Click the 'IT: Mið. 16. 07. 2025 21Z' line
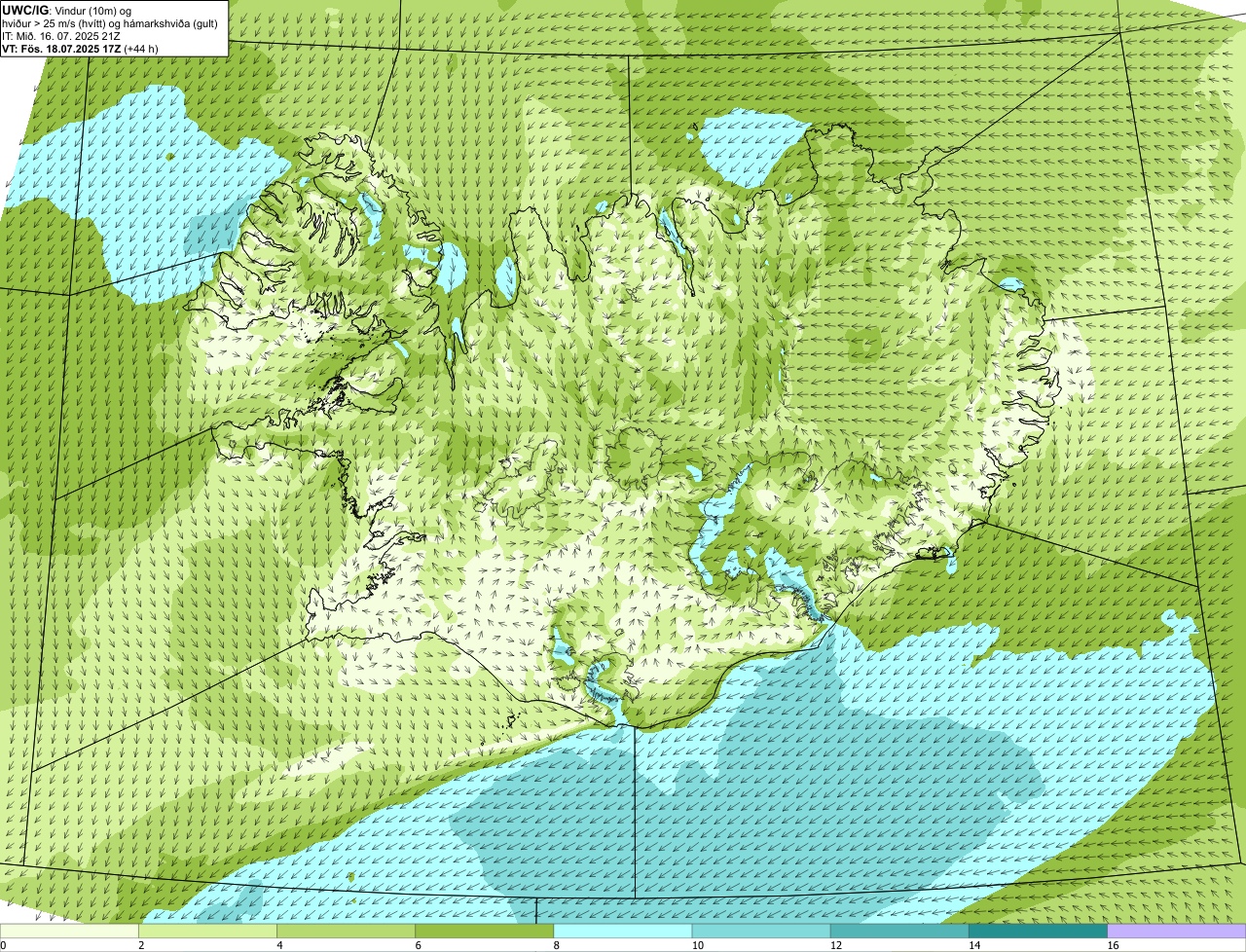Image resolution: width=1246 pixels, height=952 pixels. click(61, 36)
